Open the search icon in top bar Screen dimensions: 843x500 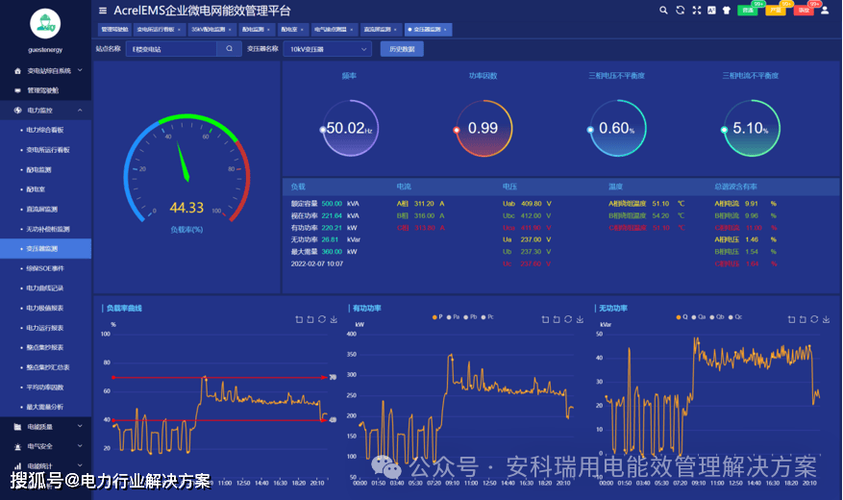coord(663,10)
